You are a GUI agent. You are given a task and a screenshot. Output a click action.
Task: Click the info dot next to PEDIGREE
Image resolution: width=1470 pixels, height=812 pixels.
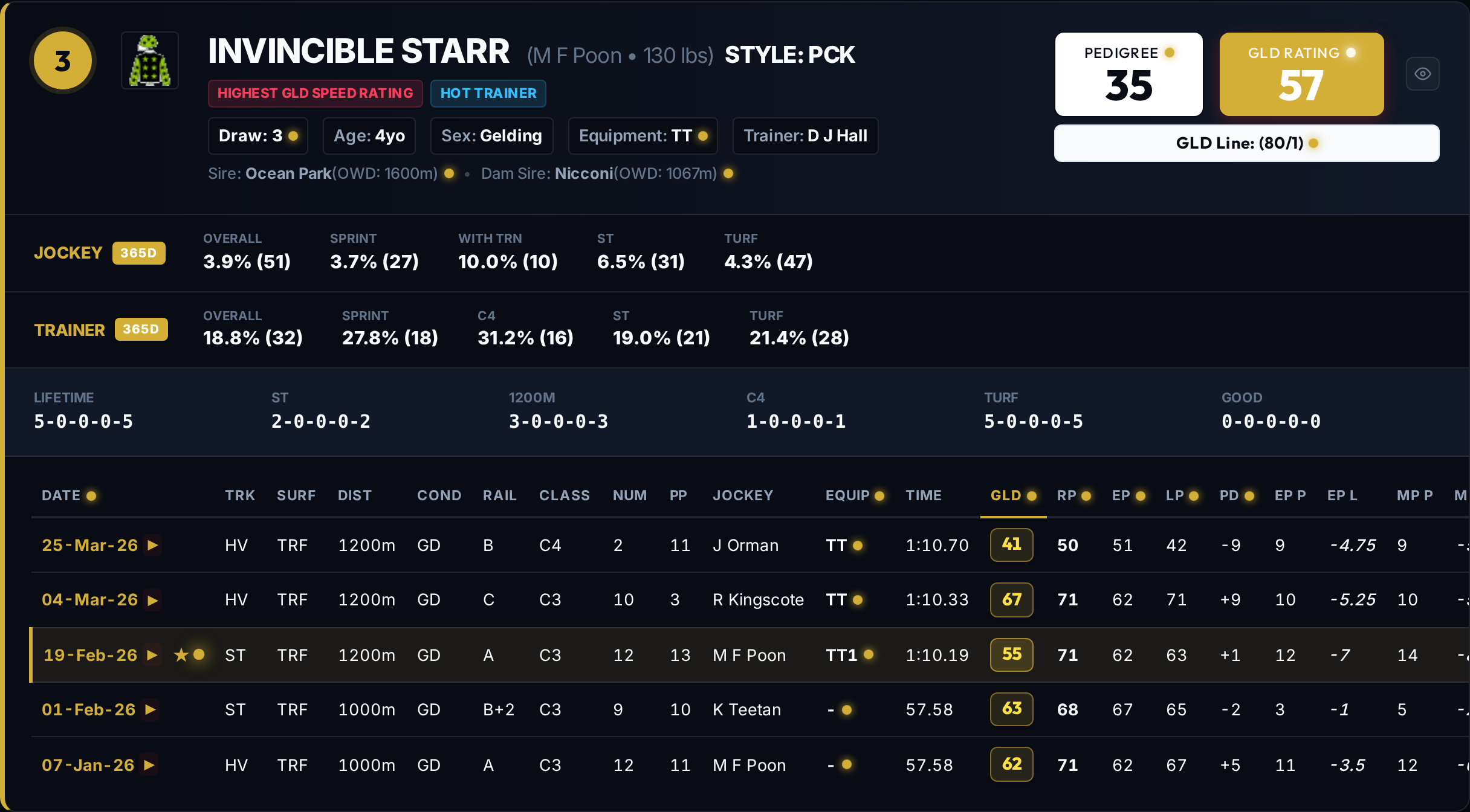coord(1170,53)
